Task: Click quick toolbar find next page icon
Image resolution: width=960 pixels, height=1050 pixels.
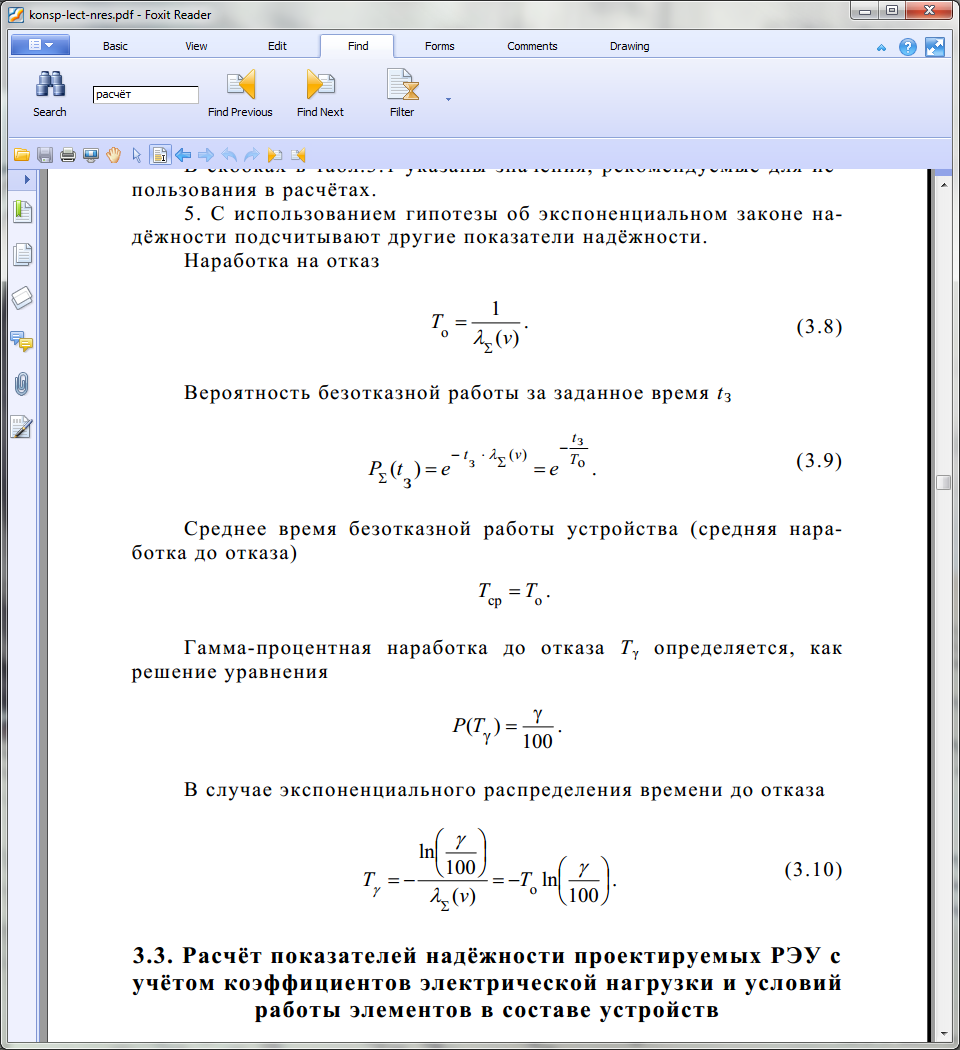Action: tap(274, 155)
